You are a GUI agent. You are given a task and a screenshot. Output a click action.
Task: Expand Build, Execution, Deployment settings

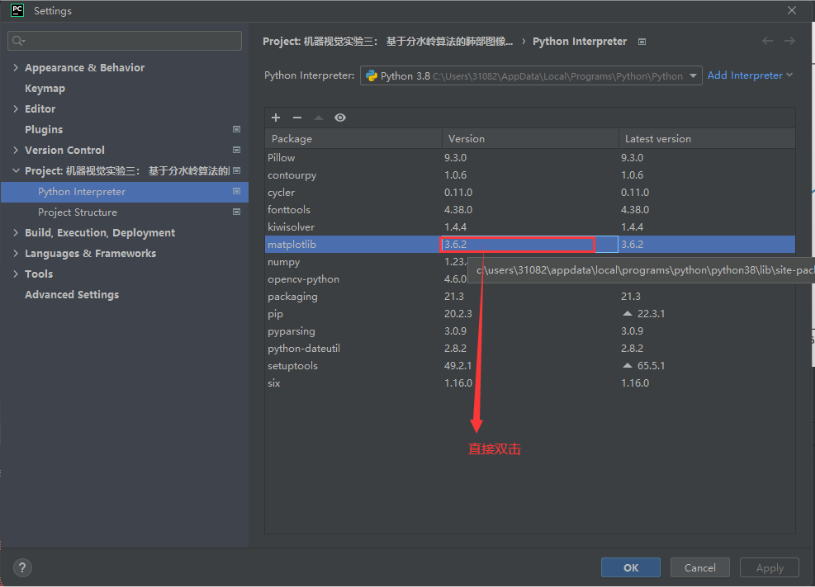[x=15, y=233]
